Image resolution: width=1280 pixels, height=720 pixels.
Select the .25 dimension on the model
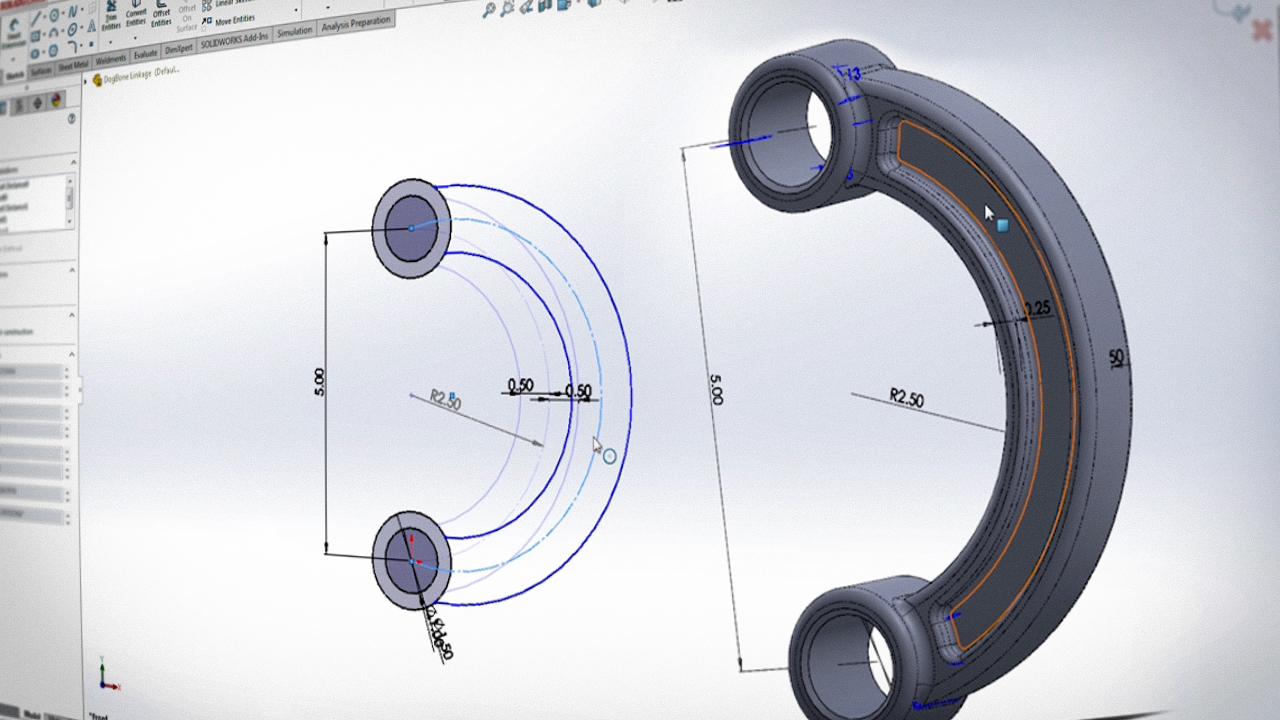click(x=1038, y=309)
